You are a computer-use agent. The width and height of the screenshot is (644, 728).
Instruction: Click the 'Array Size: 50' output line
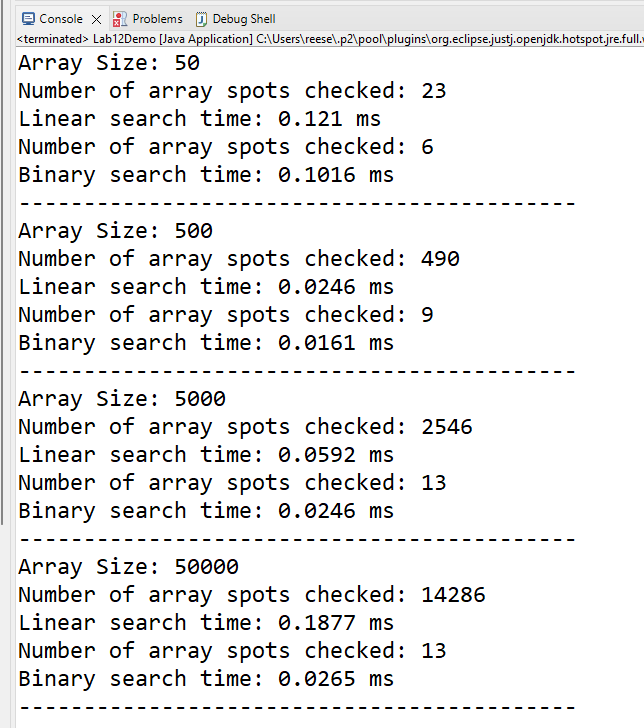(x=109, y=63)
